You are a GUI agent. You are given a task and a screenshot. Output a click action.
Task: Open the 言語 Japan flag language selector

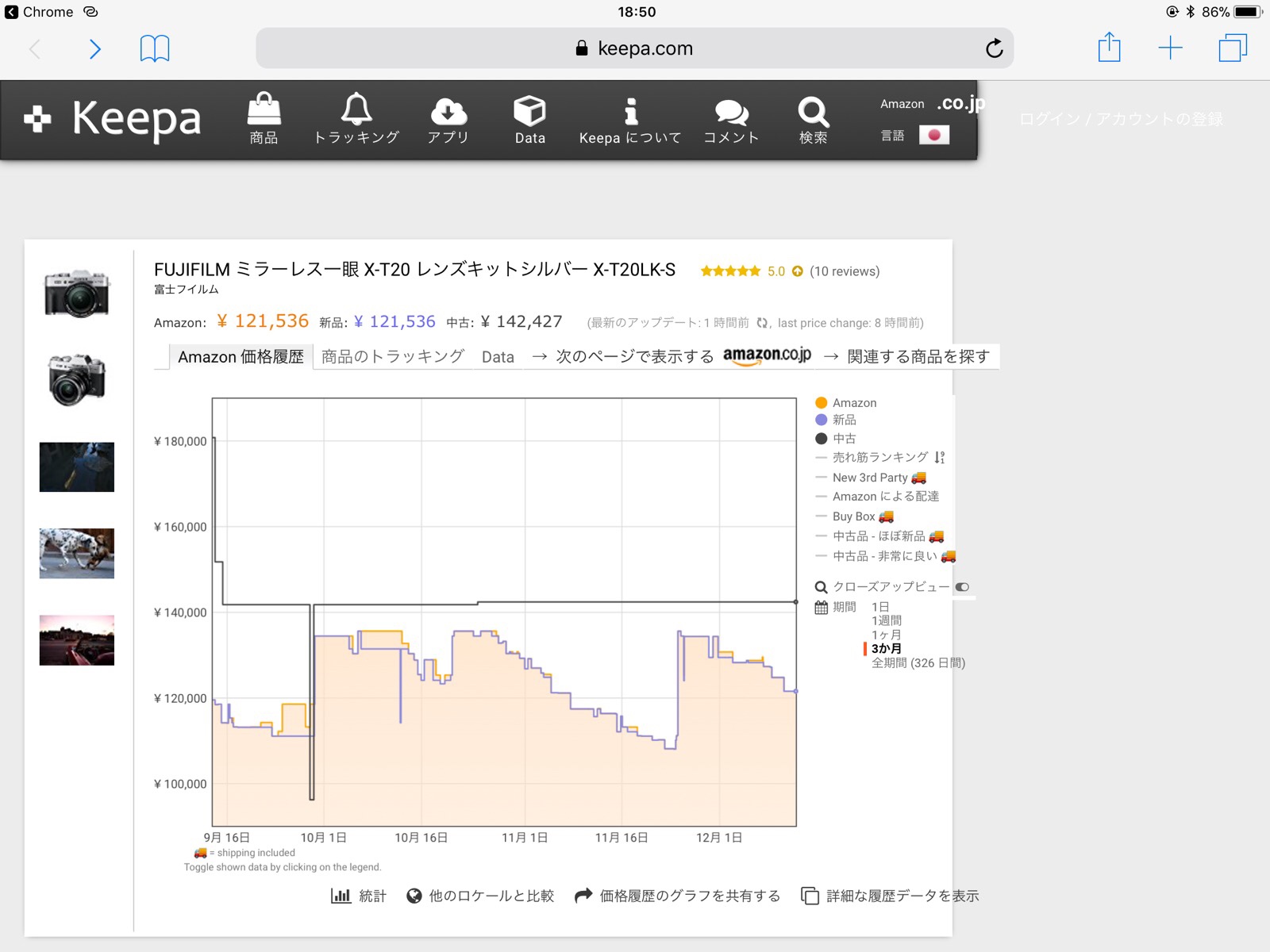click(934, 135)
